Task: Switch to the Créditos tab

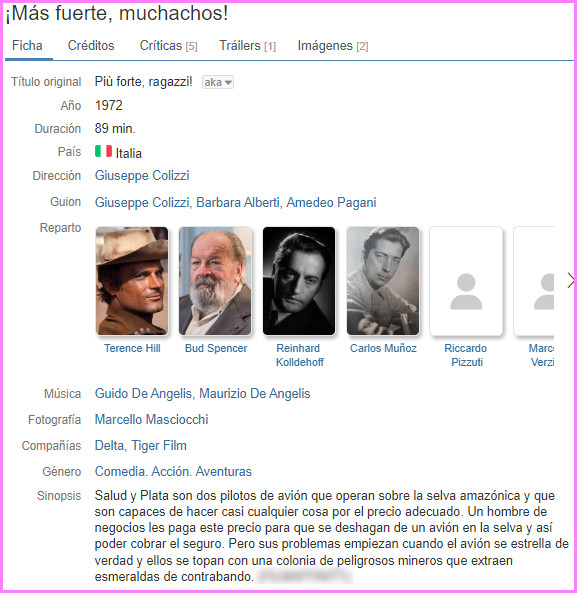Action: [91, 46]
